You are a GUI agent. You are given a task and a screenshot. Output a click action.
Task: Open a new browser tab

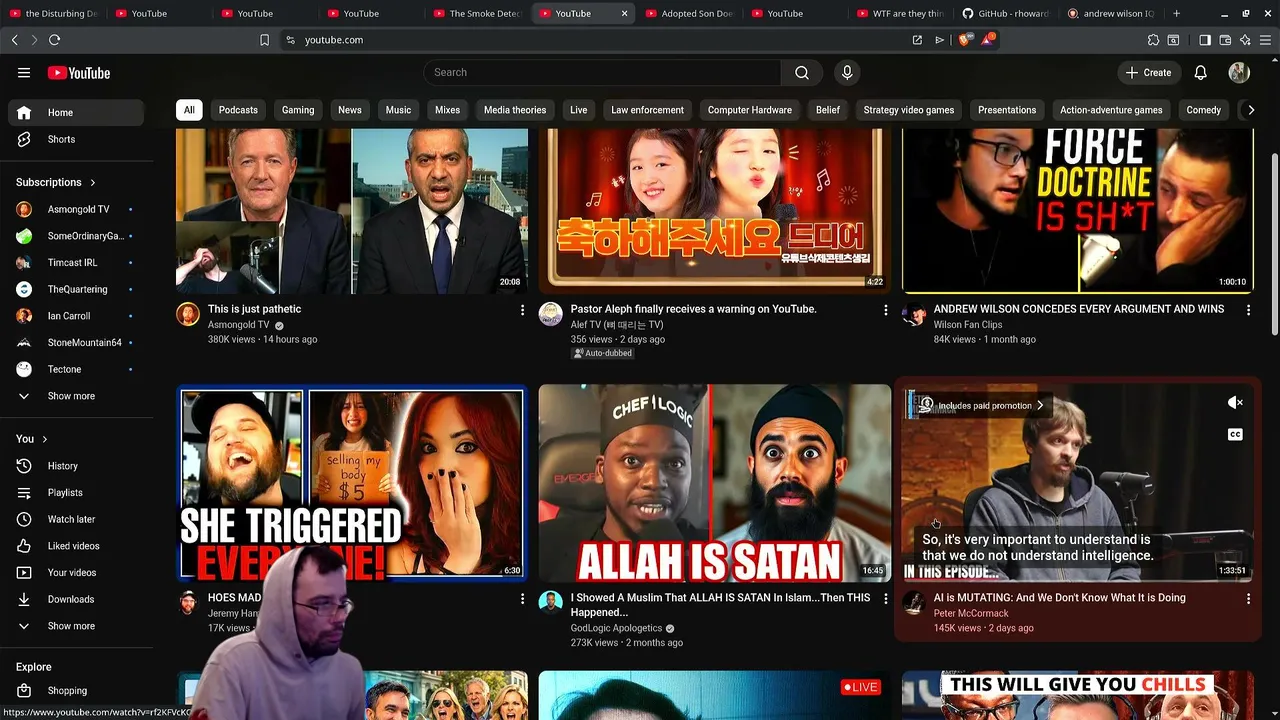(1176, 13)
